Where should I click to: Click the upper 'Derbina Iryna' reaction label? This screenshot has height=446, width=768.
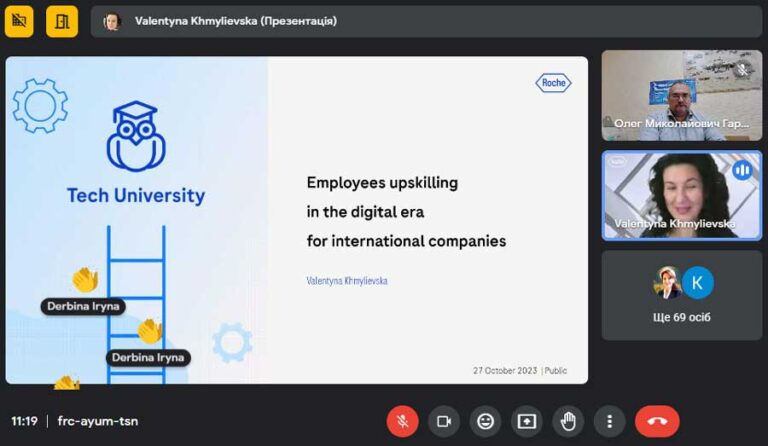click(x=83, y=306)
